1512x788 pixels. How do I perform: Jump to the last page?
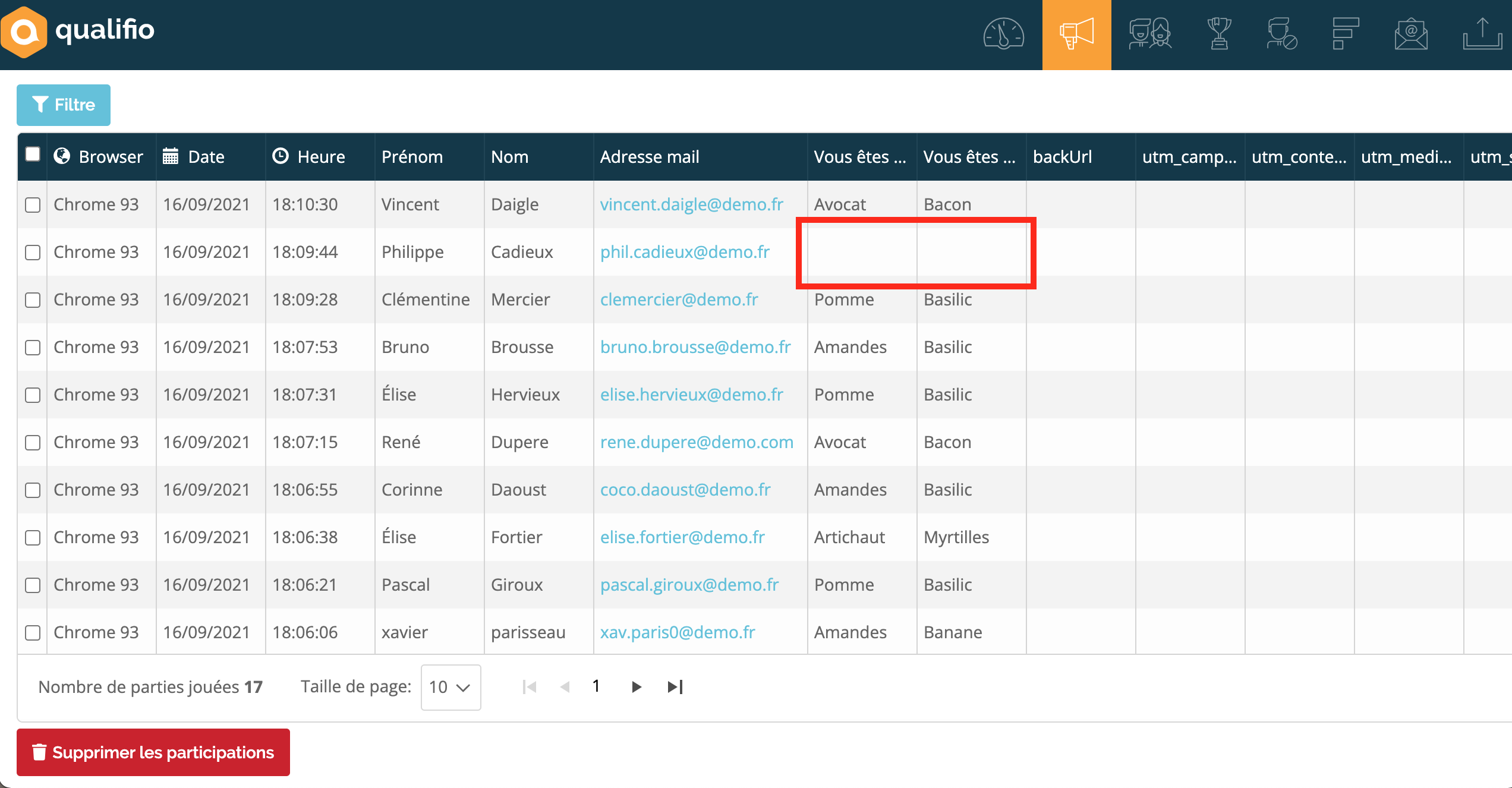click(x=675, y=687)
